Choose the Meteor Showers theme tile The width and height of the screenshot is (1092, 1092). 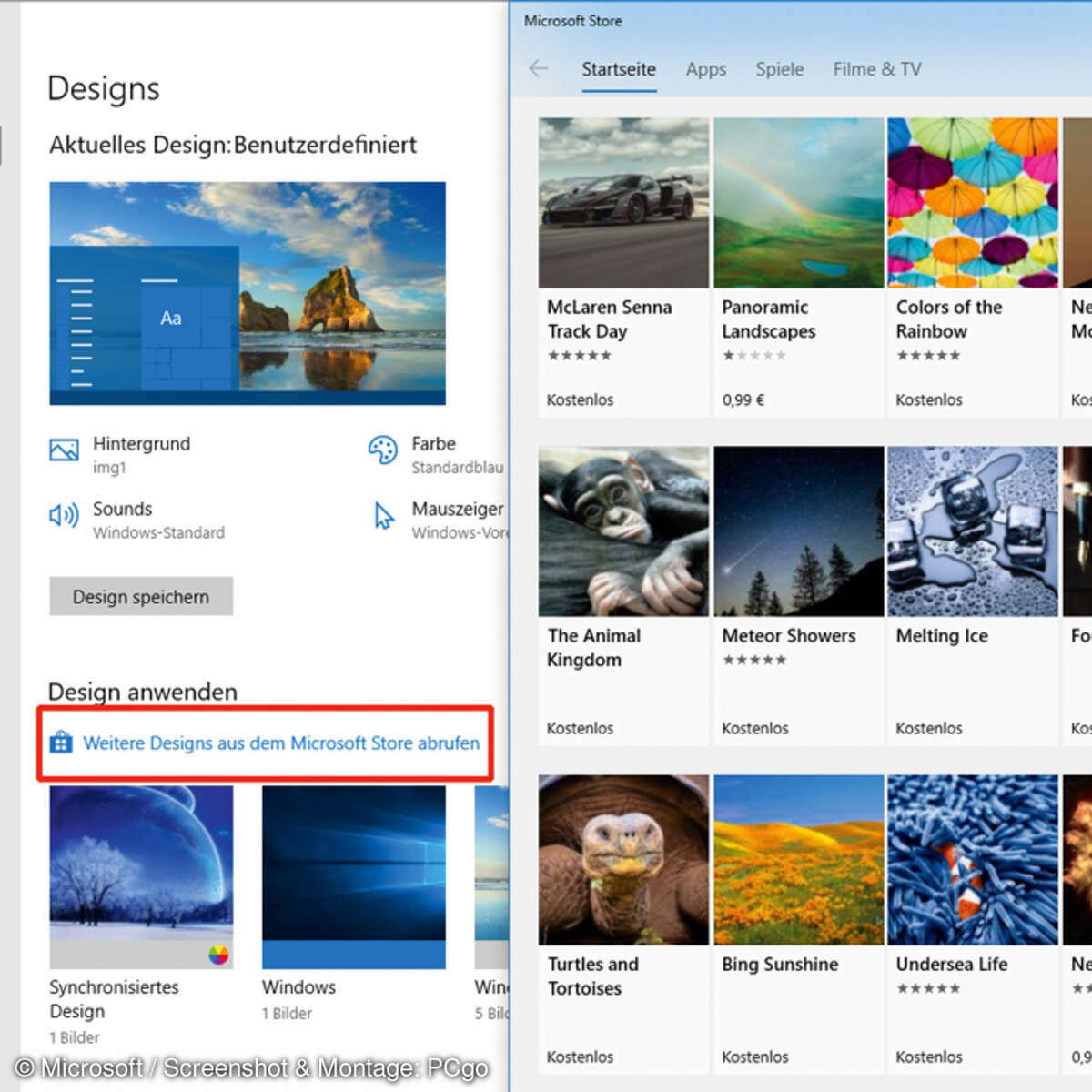798,531
